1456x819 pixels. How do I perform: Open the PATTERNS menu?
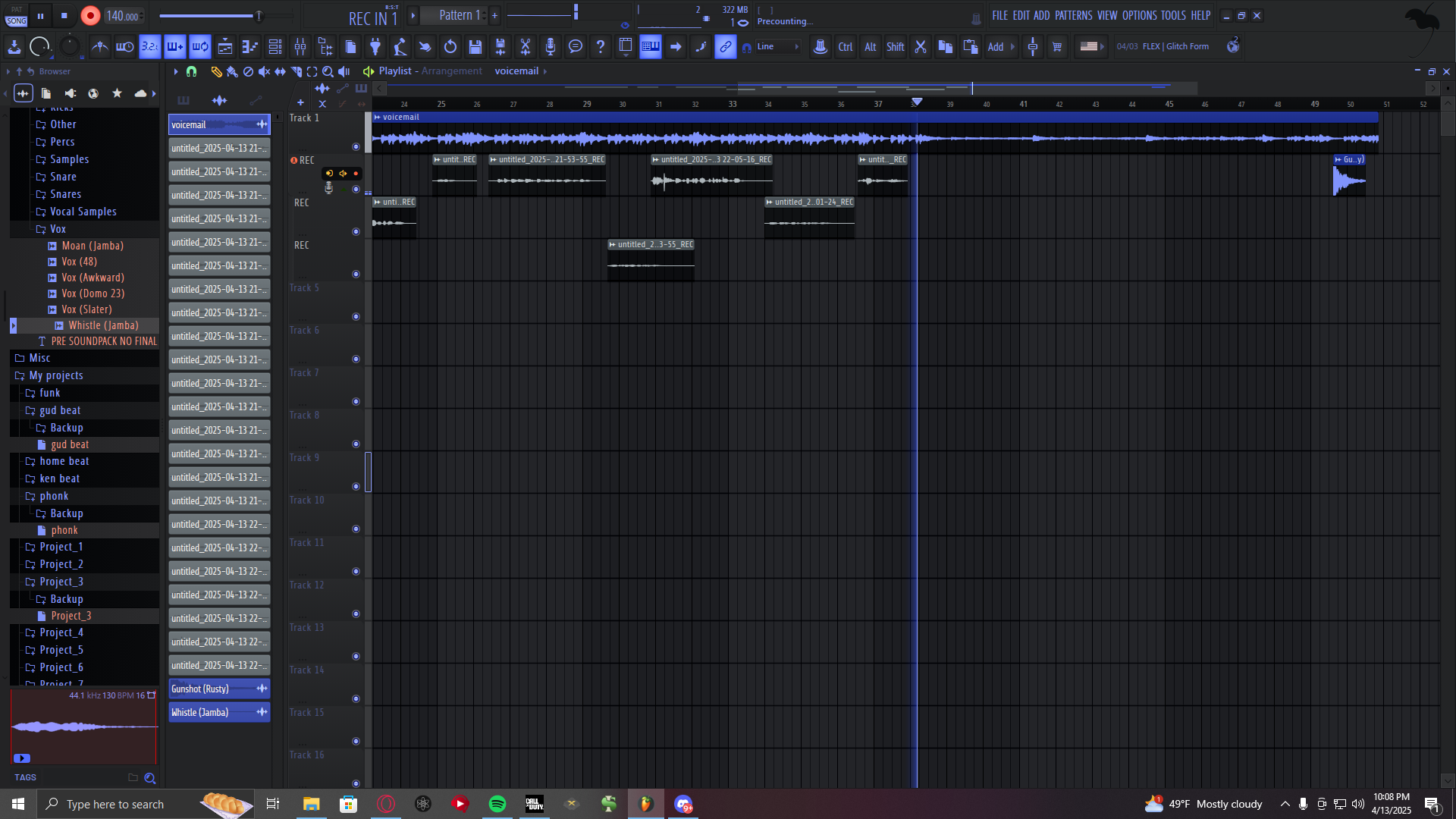coord(1073,15)
